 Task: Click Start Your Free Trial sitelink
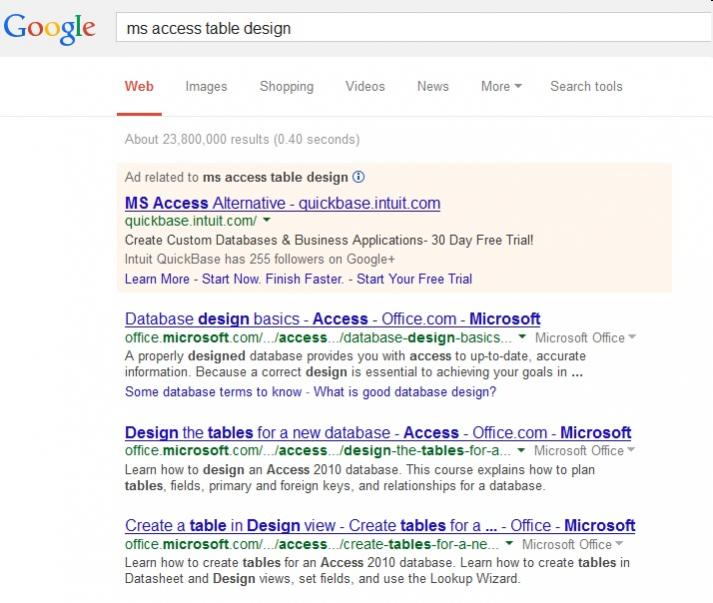(x=414, y=278)
